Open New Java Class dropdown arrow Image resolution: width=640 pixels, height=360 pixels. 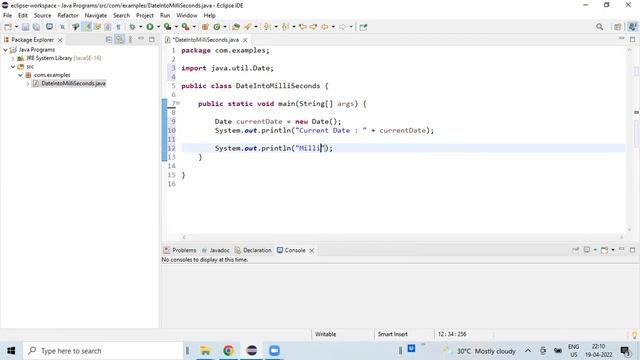pos(225,27)
